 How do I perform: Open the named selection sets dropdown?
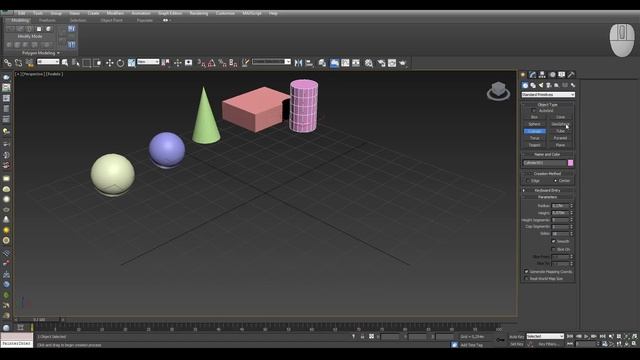pyautogui.click(x=271, y=62)
